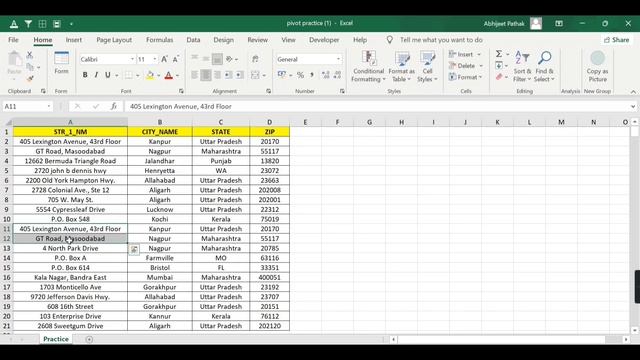This screenshot has height=360, width=640.
Task: Select the Practice sheet tab
Action: [x=56, y=339]
